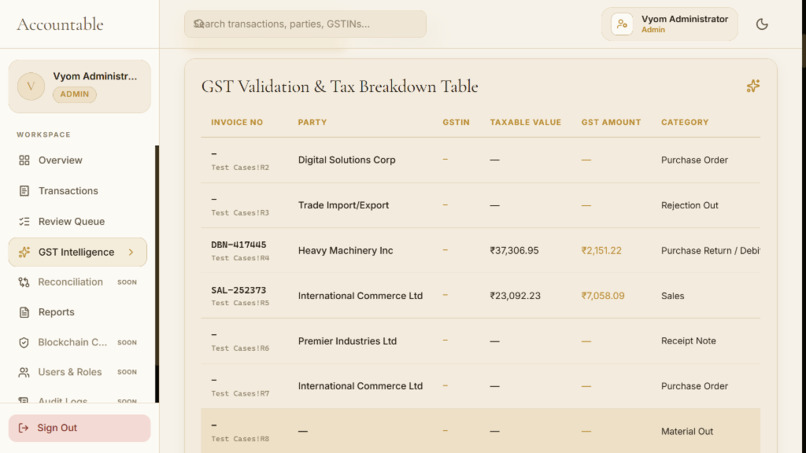Click GST Intelligence sparkle icon

(x=24, y=252)
